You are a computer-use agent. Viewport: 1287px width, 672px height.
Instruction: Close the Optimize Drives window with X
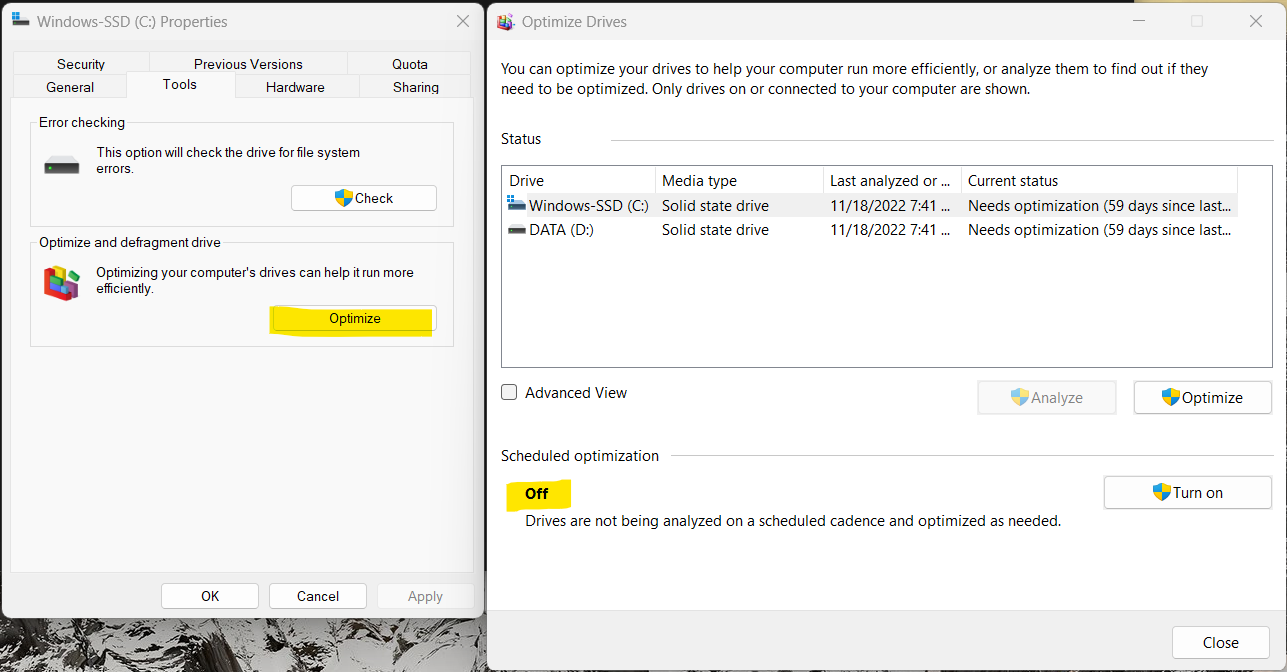point(1256,21)
